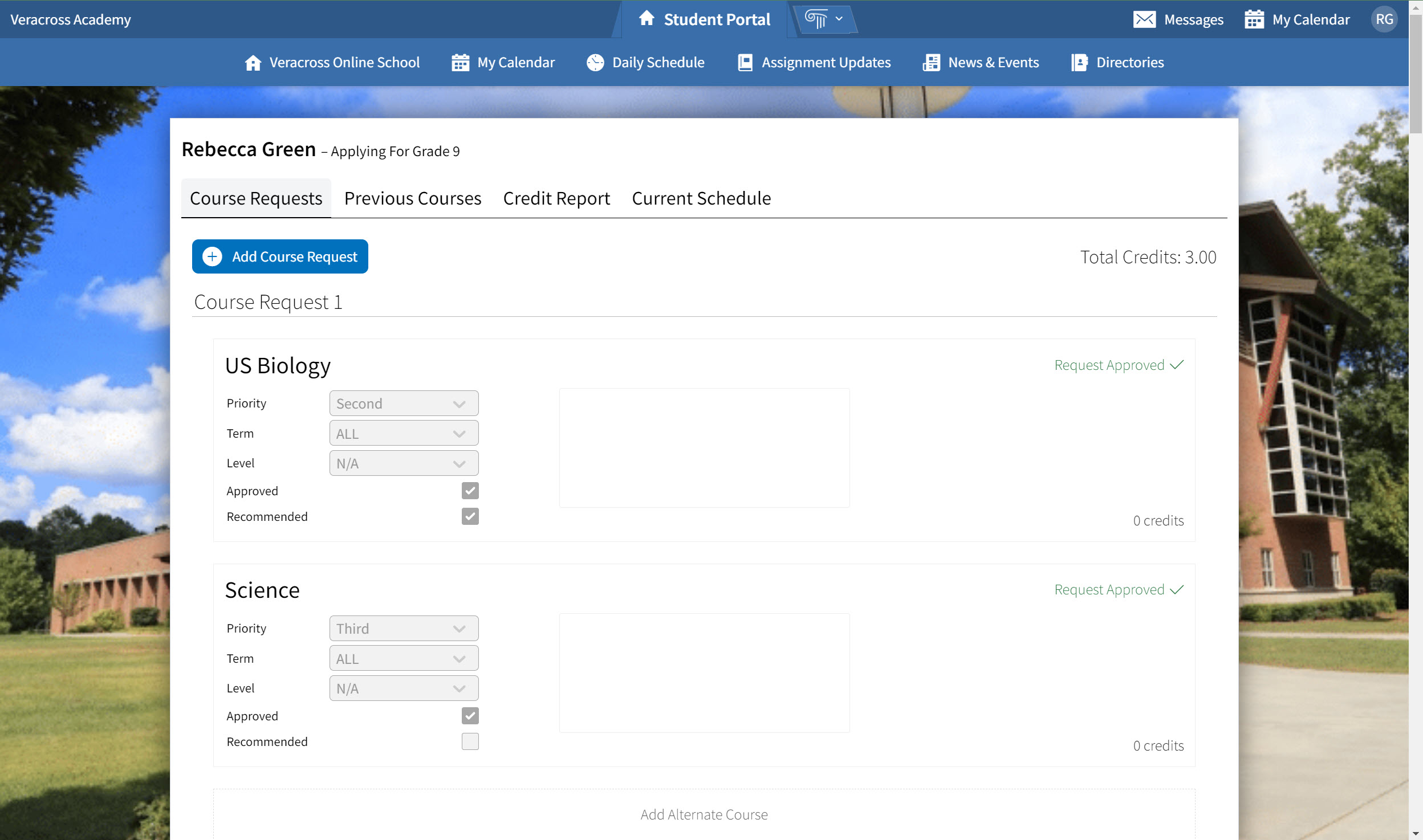Switch to the Previous Courses tab
The width and height of the screenshot is (1423, 840).
[412, 198]
